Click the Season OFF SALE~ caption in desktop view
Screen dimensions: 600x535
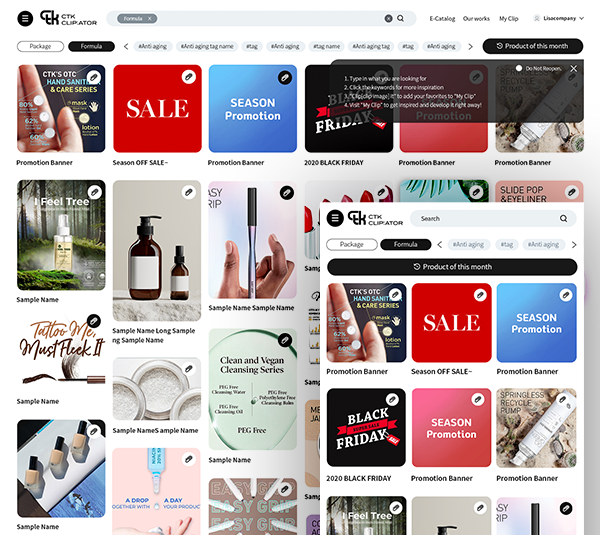tap(140, 163)
